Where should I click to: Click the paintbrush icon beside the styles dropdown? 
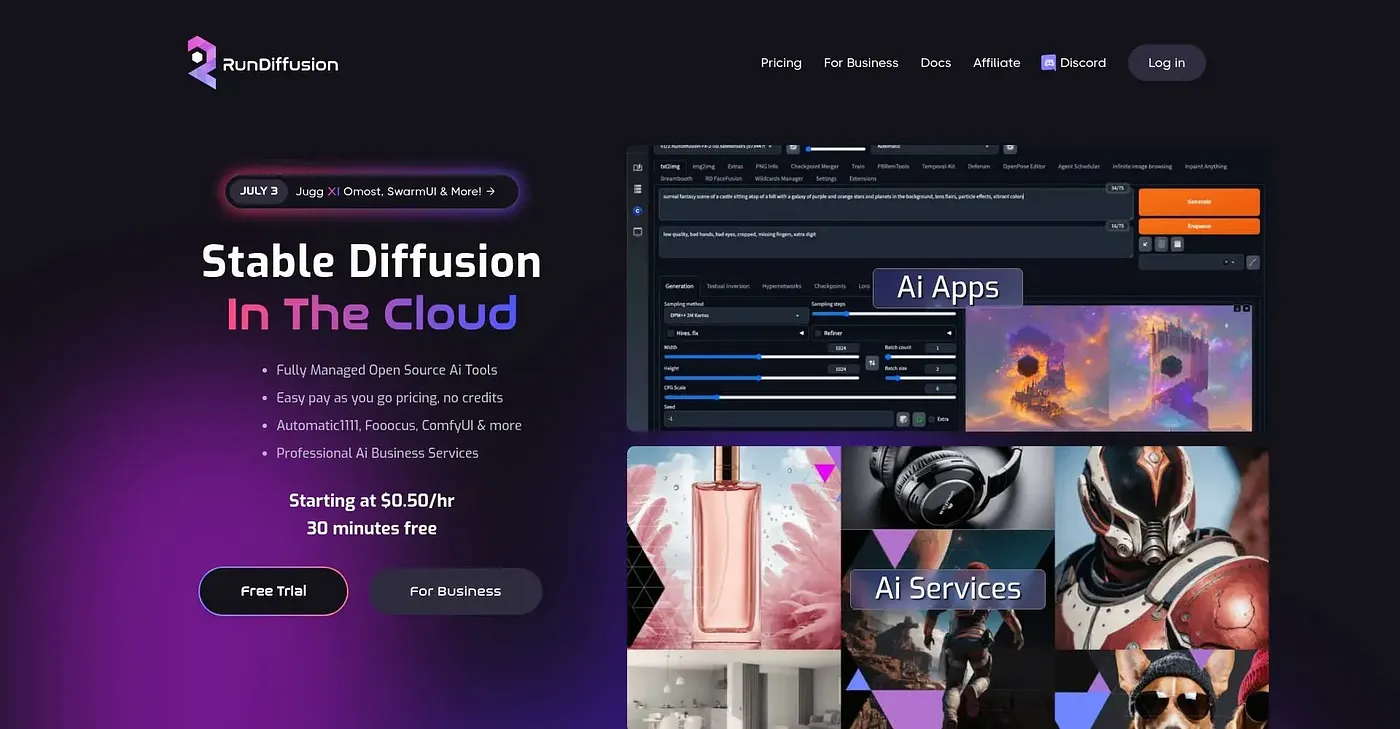tap(1253, 262)
